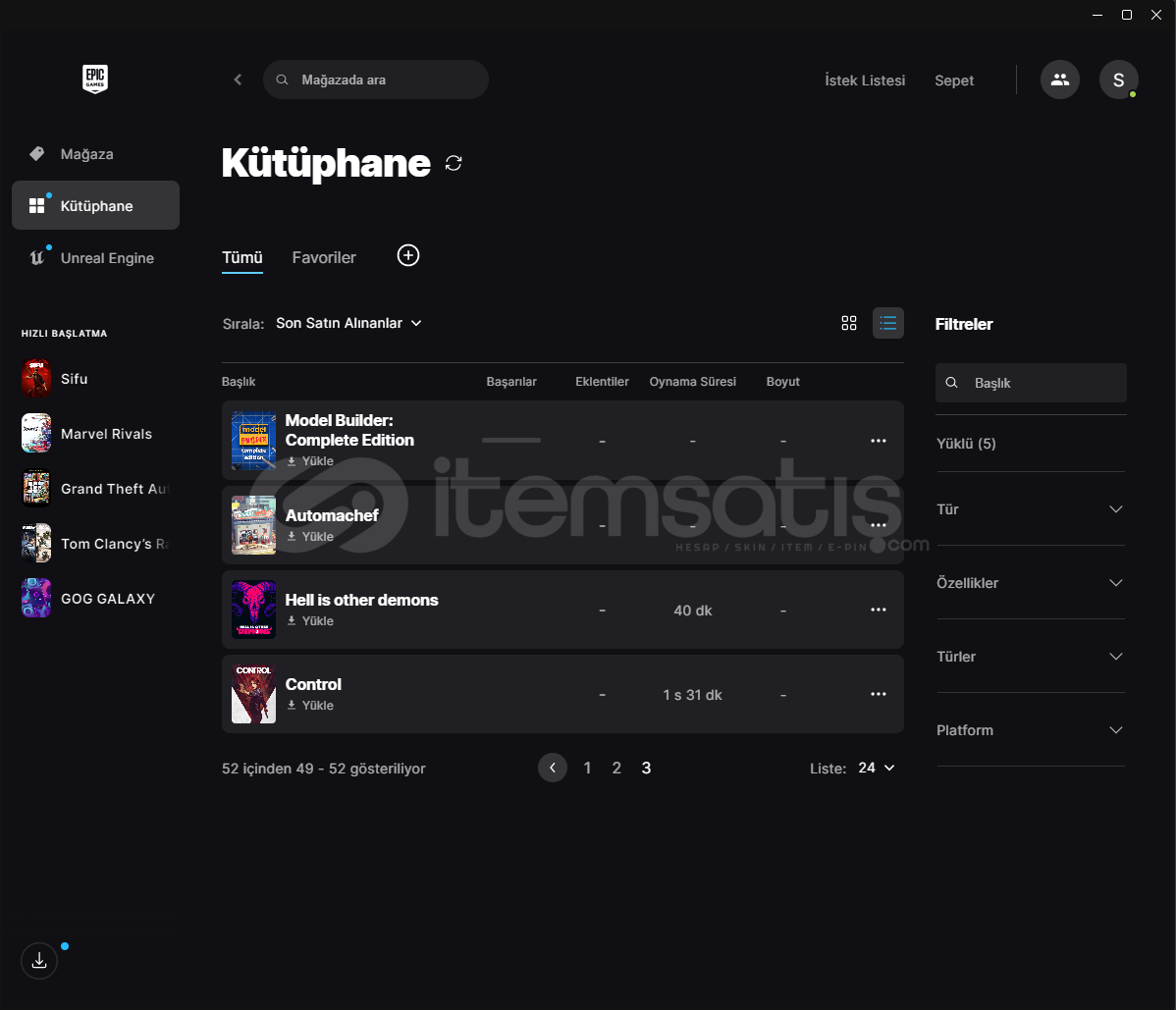Open options menu for Automachef
Image resolution: width=1176 pixels, height=1010 pixels.
(x=879, y=525)
